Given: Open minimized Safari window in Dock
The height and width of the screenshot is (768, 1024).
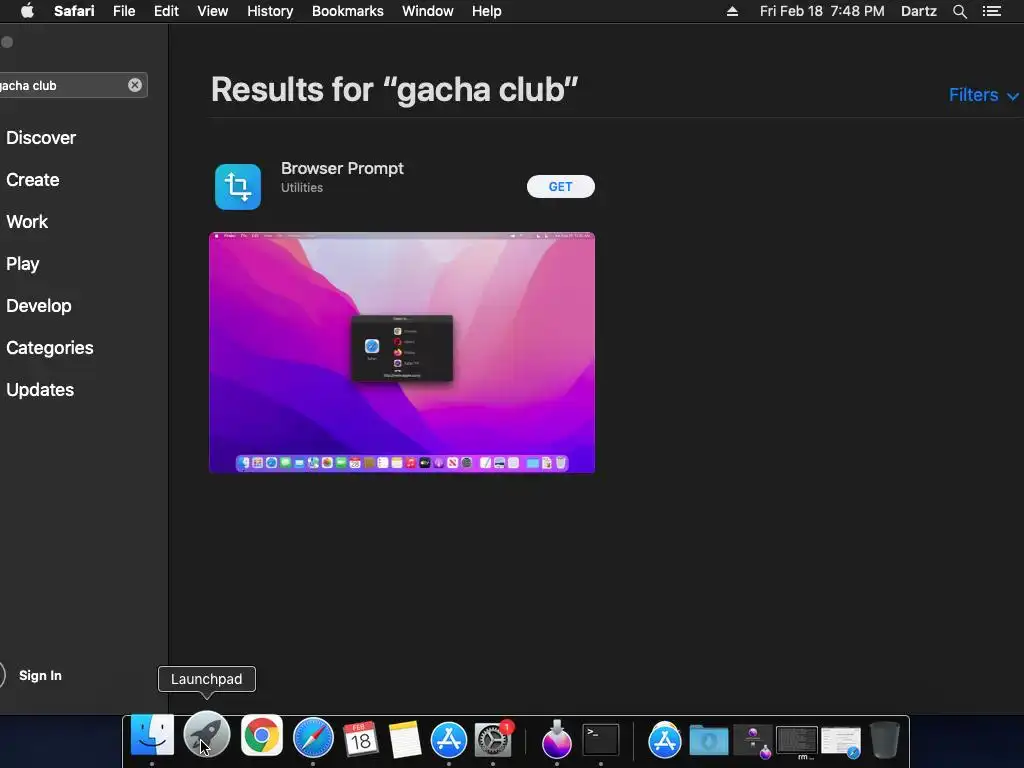Looking at the screenshot, I should point(841,742).
